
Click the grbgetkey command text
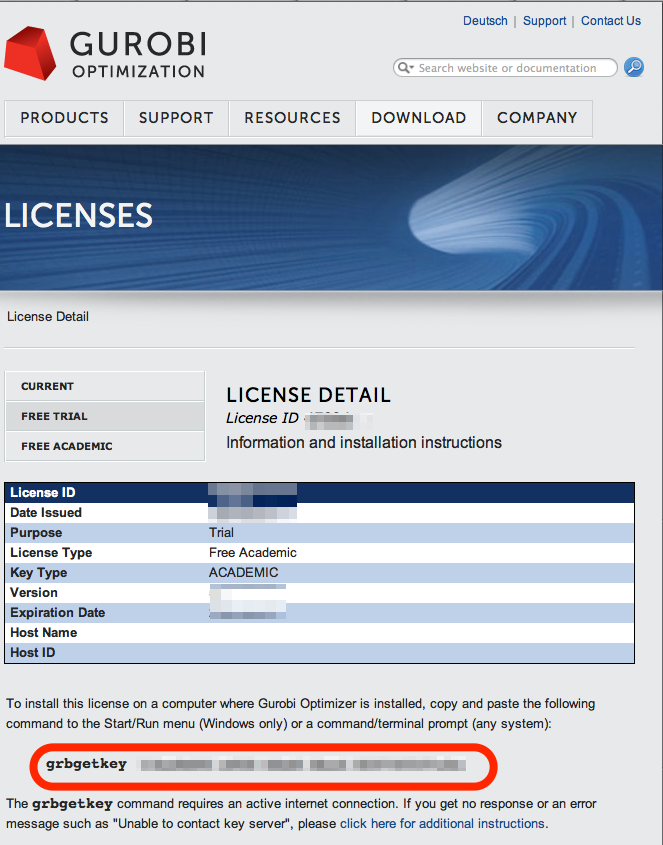point(86,764)
